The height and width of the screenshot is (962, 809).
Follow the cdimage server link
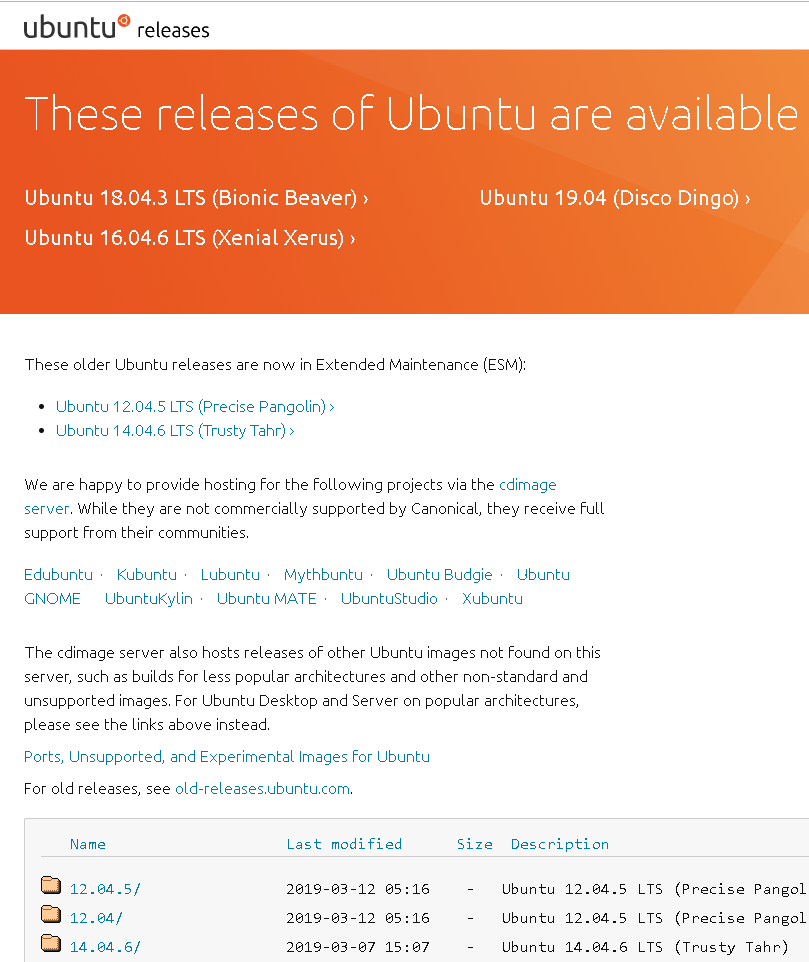coord(527,485)
